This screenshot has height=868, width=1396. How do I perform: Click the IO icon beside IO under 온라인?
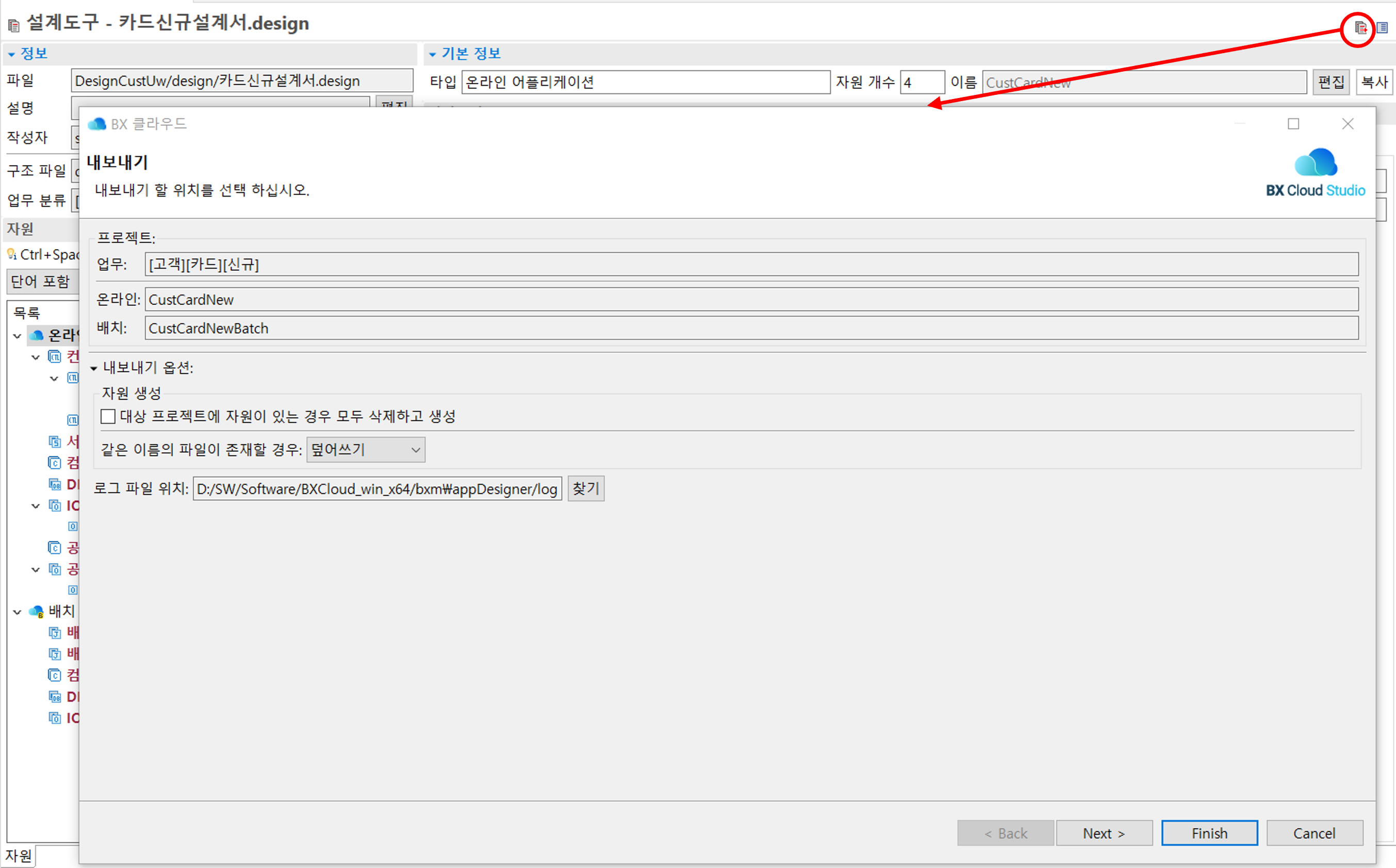coord(55,505)
